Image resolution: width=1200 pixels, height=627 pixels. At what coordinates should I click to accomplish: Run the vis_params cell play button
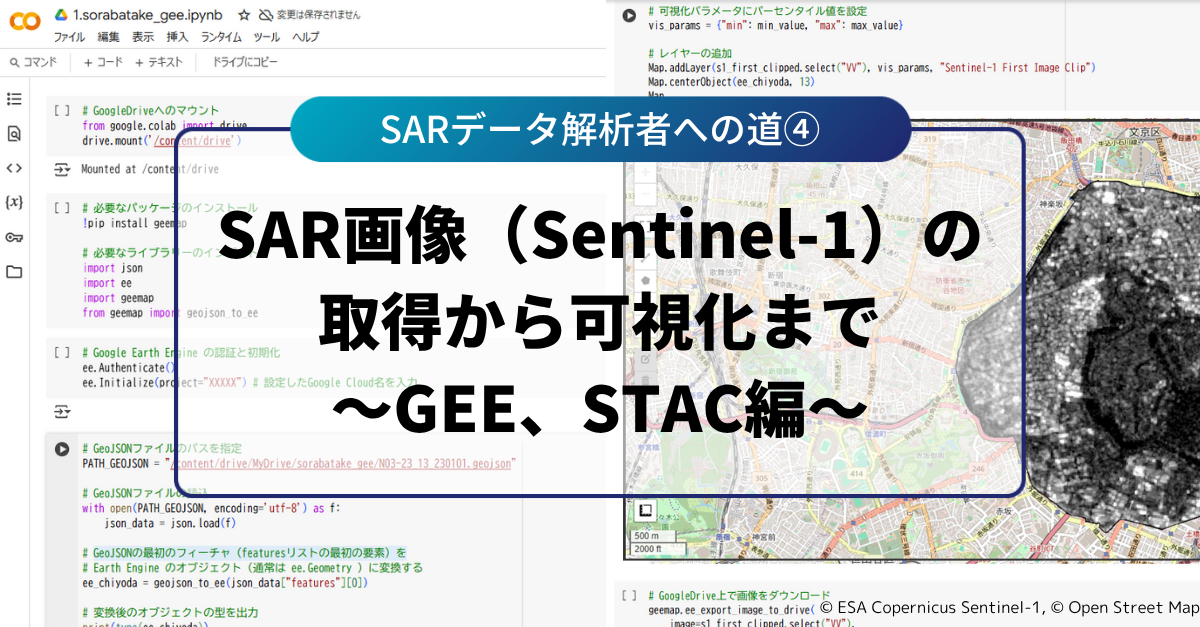click(x=629, y=15)
